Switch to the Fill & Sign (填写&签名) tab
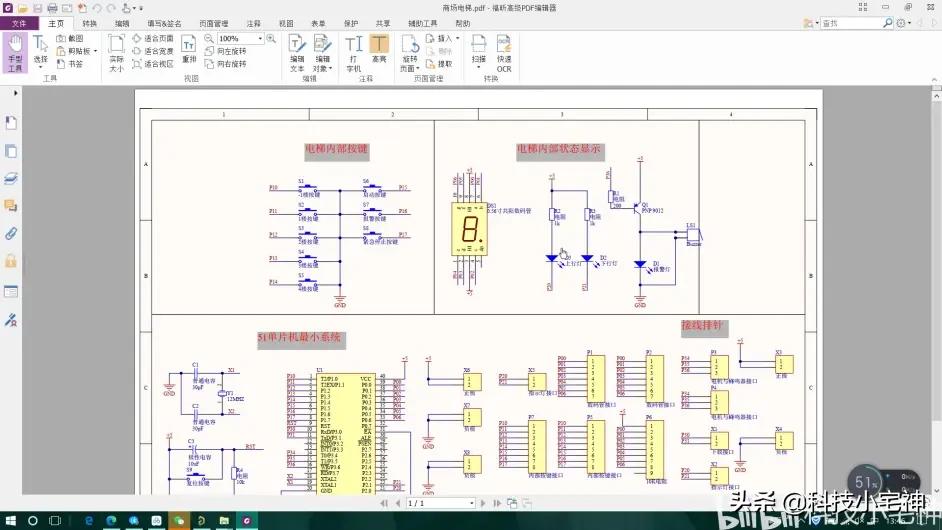Viewport: 942px width, 530px height. pos(165,23)
